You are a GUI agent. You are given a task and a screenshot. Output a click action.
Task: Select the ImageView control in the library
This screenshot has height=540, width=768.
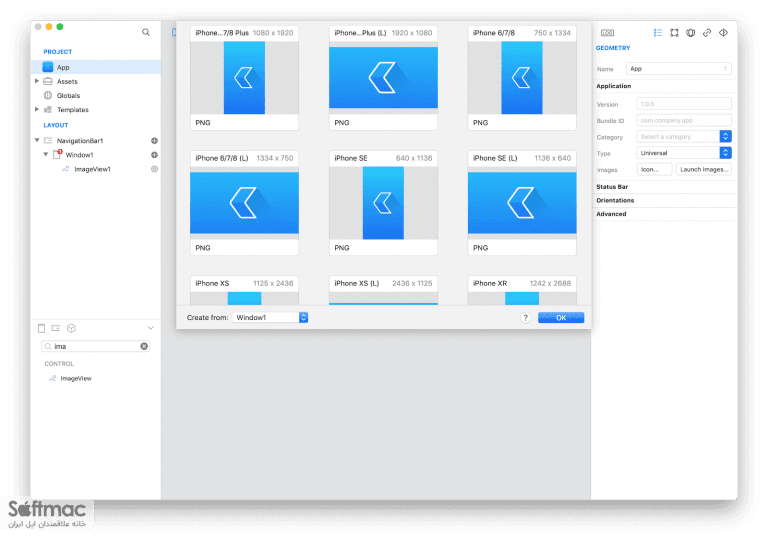tap(76, 378)
